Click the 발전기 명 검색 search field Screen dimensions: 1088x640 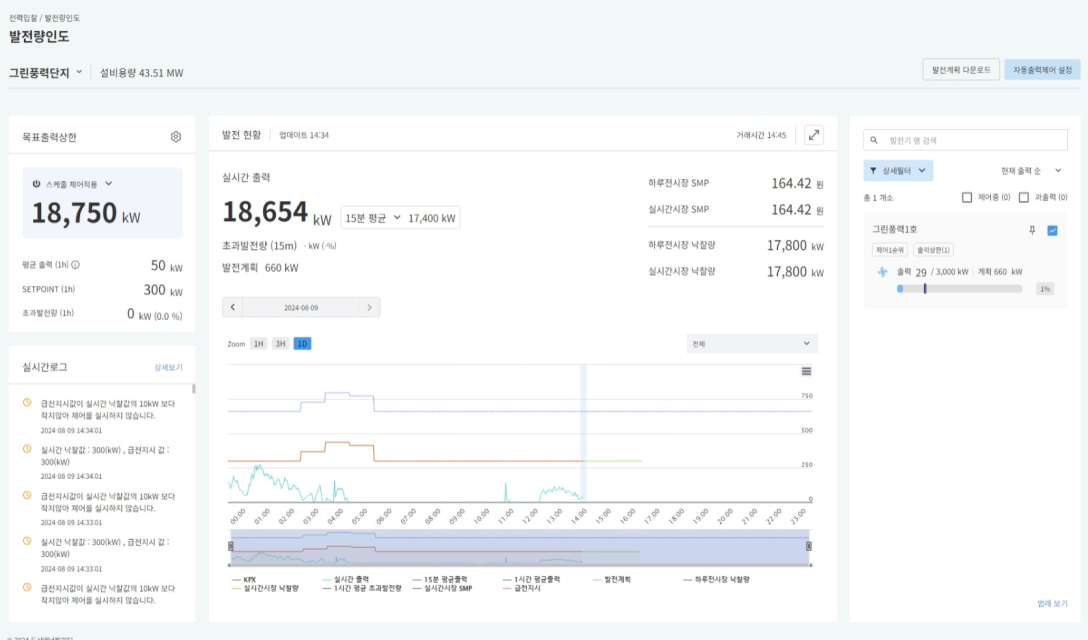click(965, 140)
